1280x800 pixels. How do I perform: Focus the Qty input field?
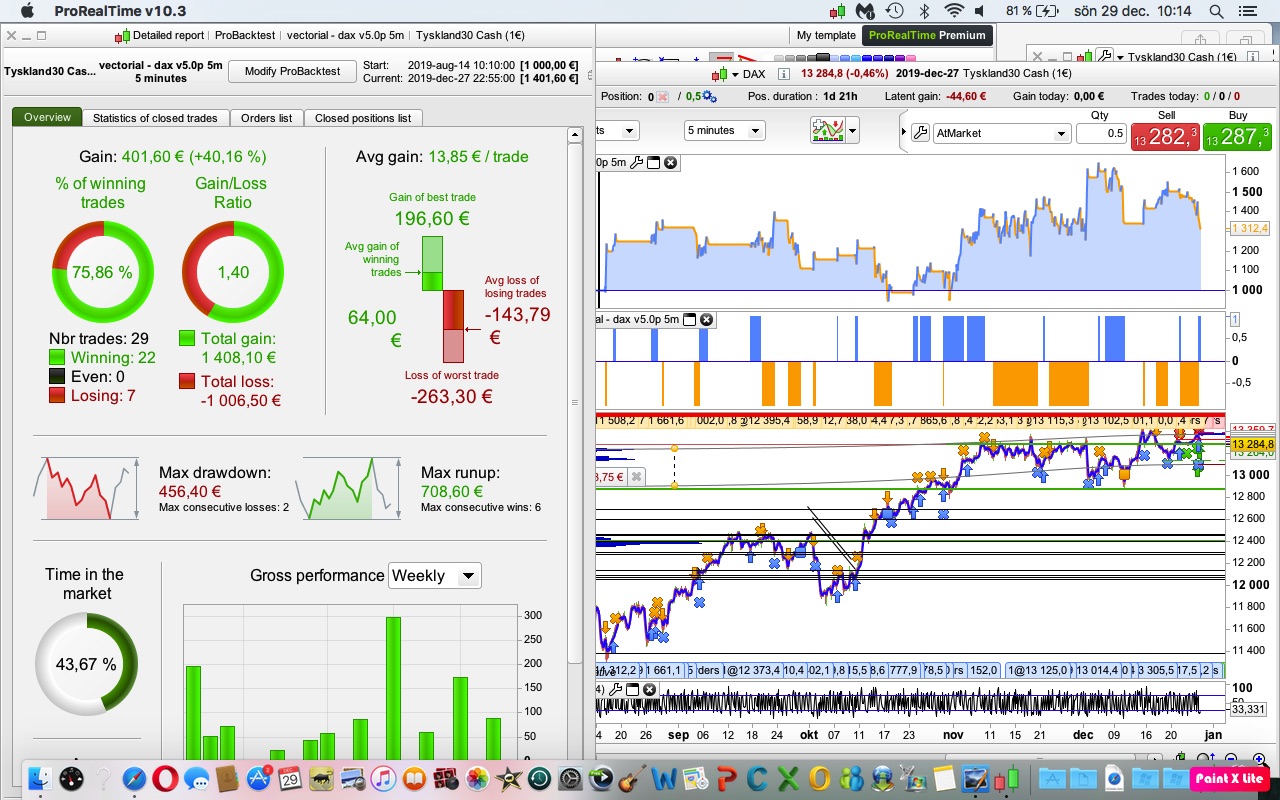point(1100,133)
